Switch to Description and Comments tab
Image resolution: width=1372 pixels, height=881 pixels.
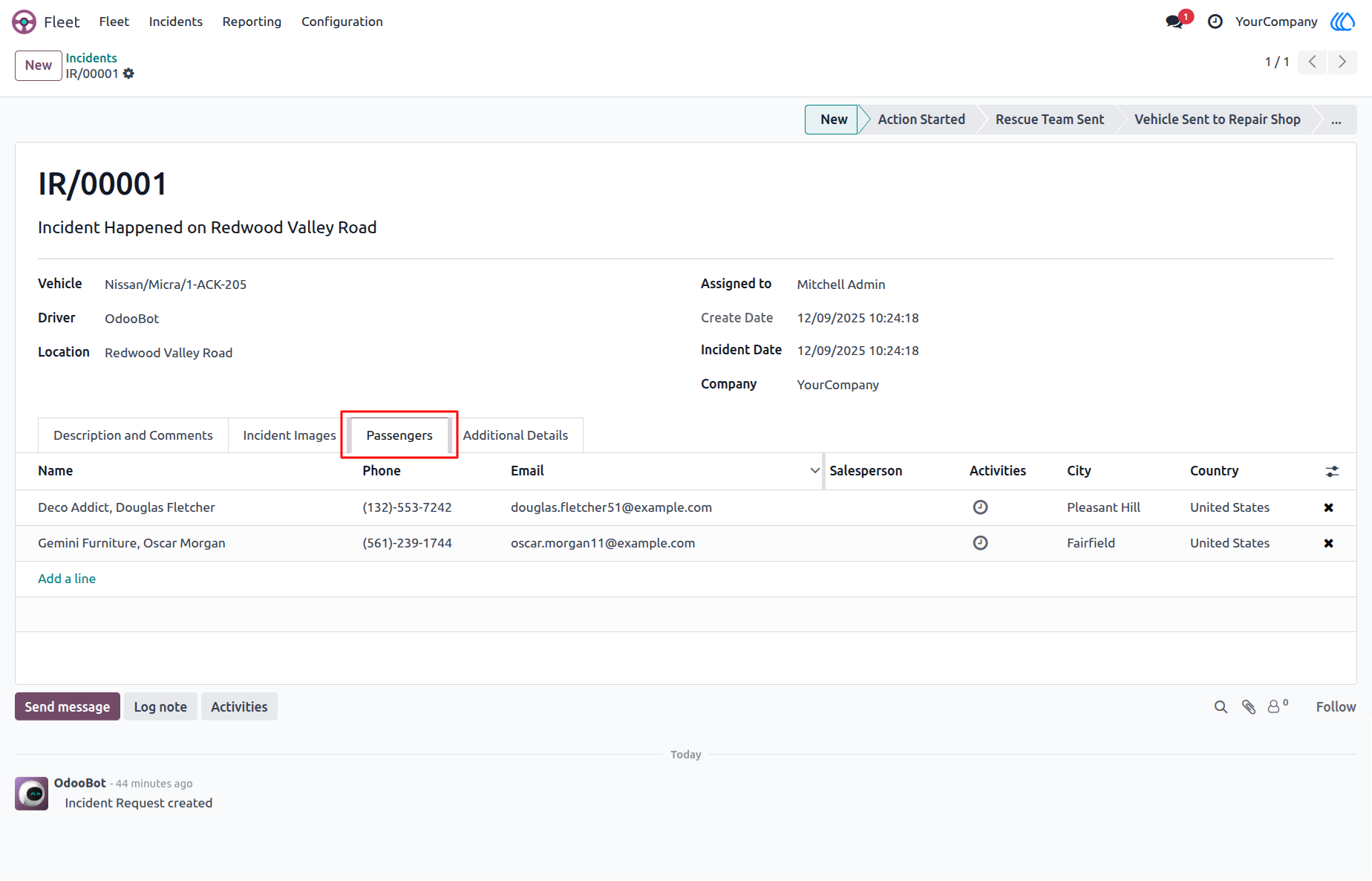click(133, 435)
